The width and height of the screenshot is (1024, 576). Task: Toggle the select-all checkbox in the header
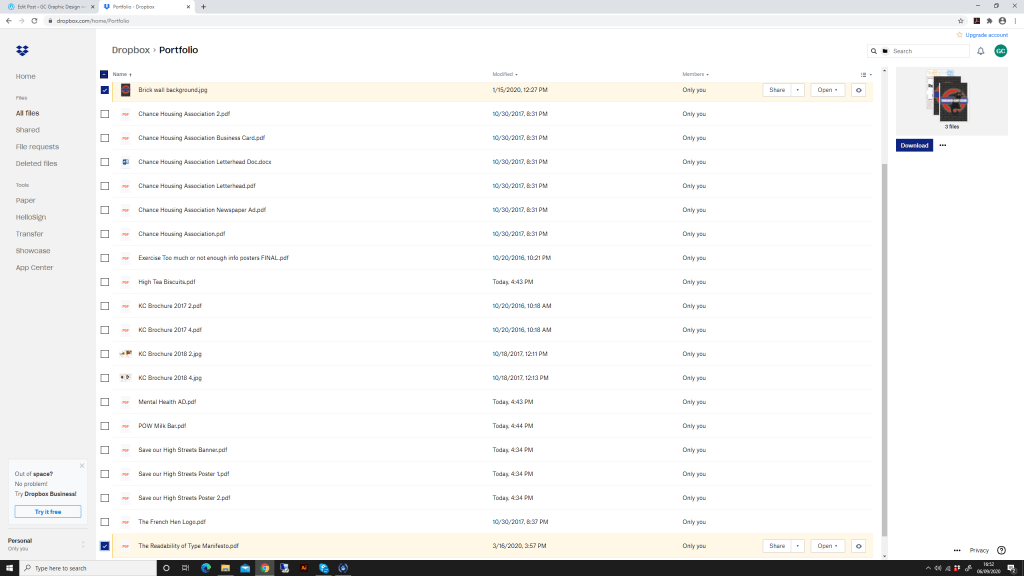click(x=105, y=74)
